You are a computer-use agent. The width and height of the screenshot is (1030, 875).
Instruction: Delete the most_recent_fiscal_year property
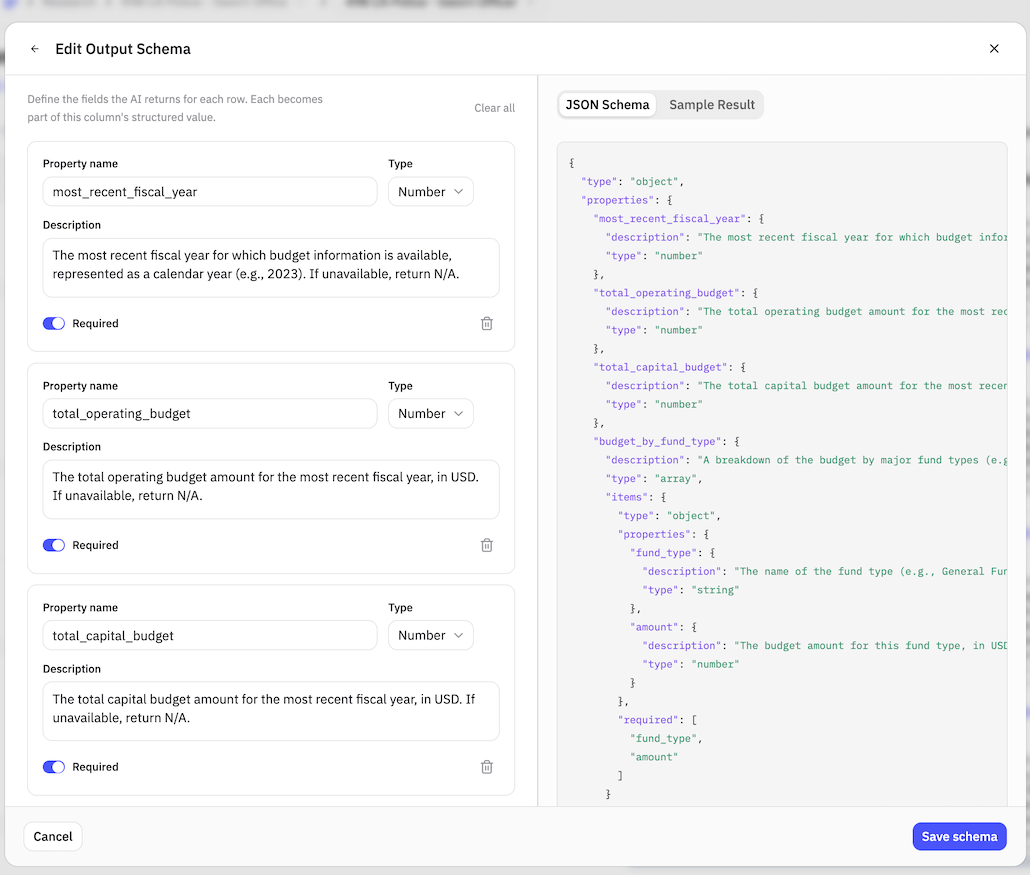[x=487, y=323]
